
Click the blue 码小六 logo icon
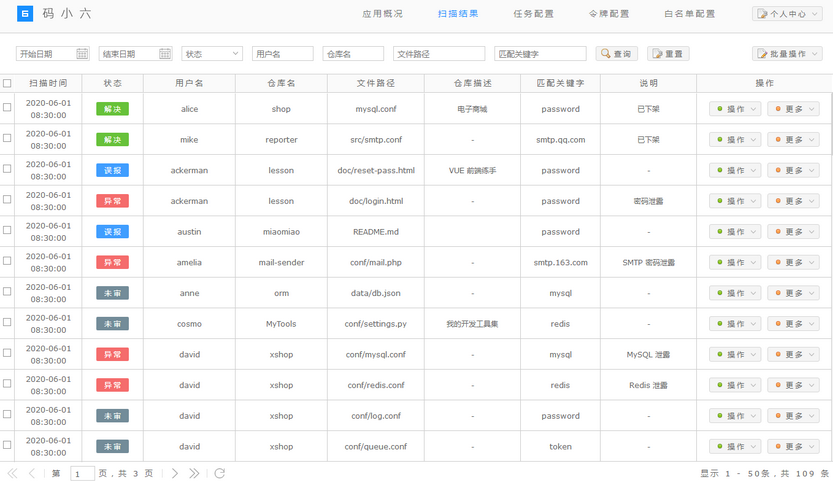tap(25, 13)
